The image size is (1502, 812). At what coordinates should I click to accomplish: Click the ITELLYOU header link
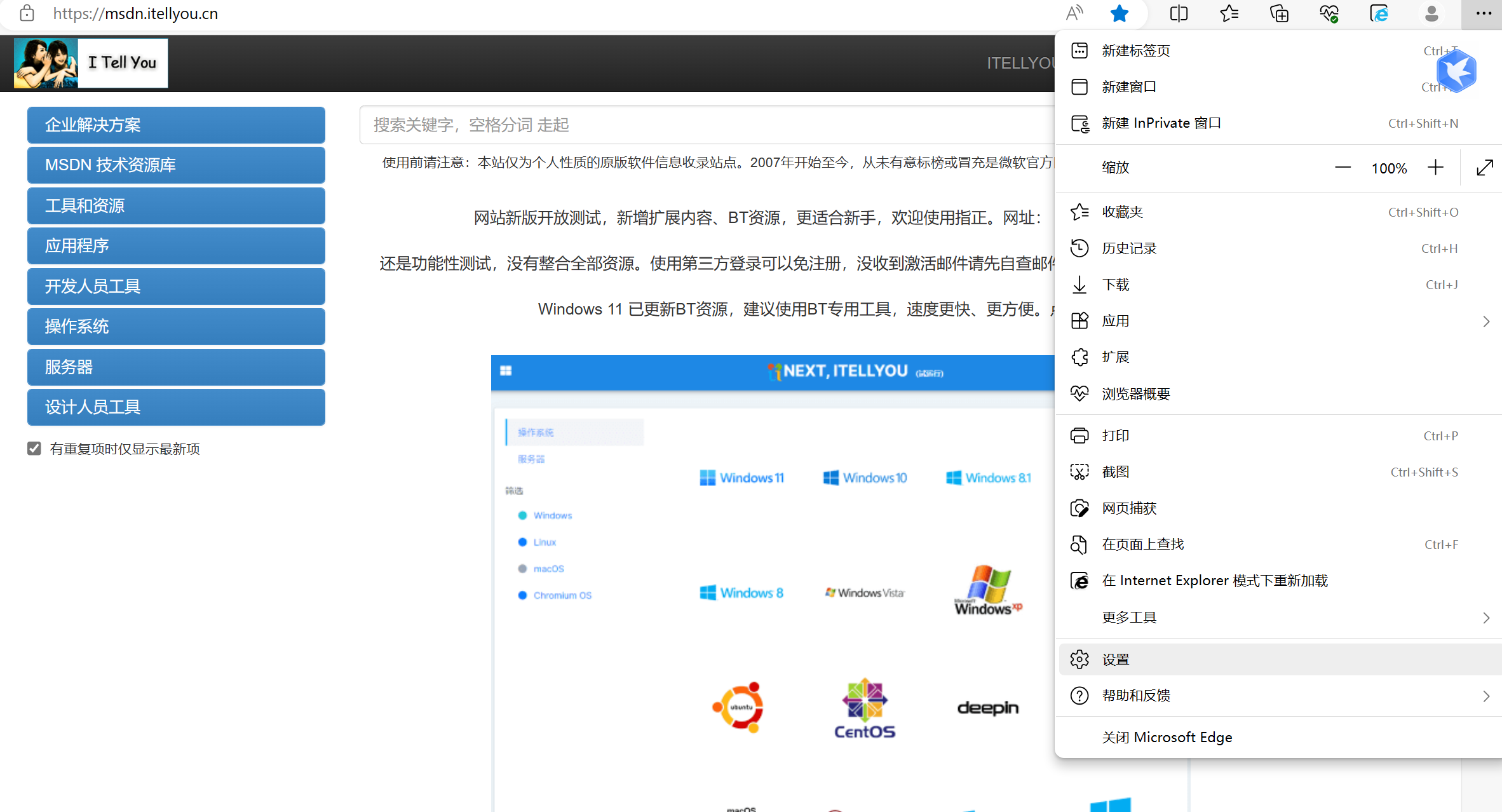click(1020, 63)
